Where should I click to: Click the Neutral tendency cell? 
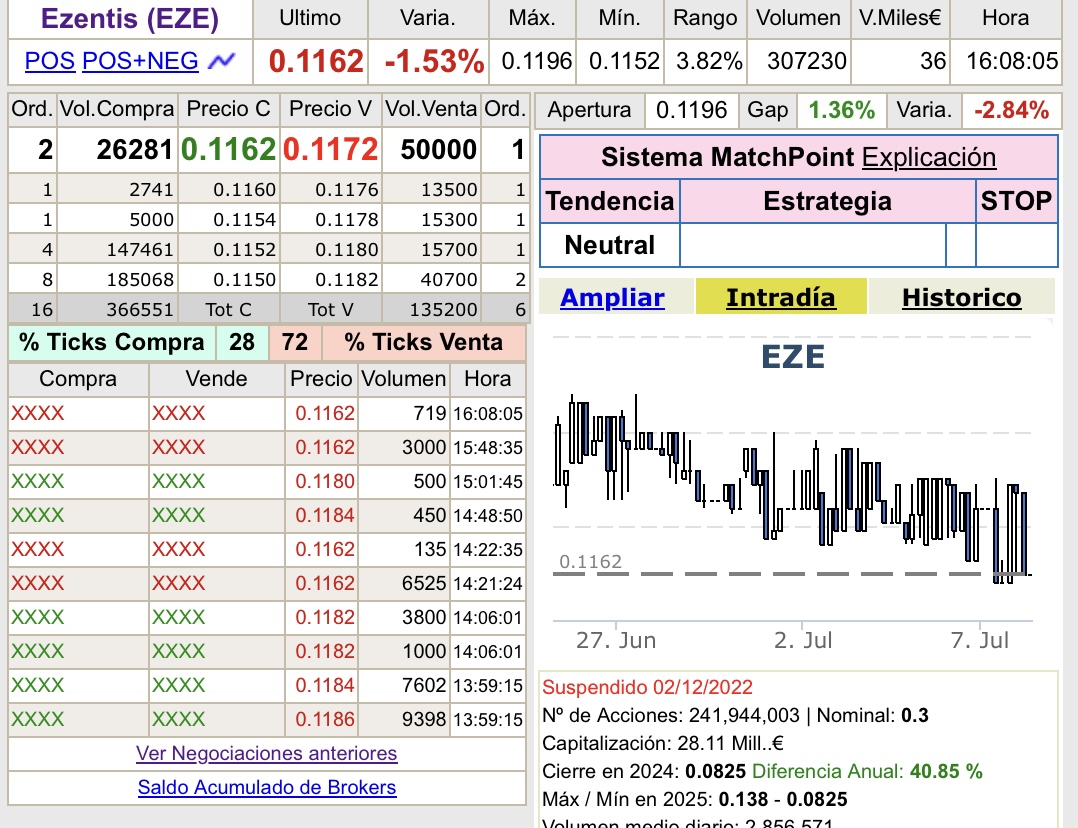tap(610, 246)
